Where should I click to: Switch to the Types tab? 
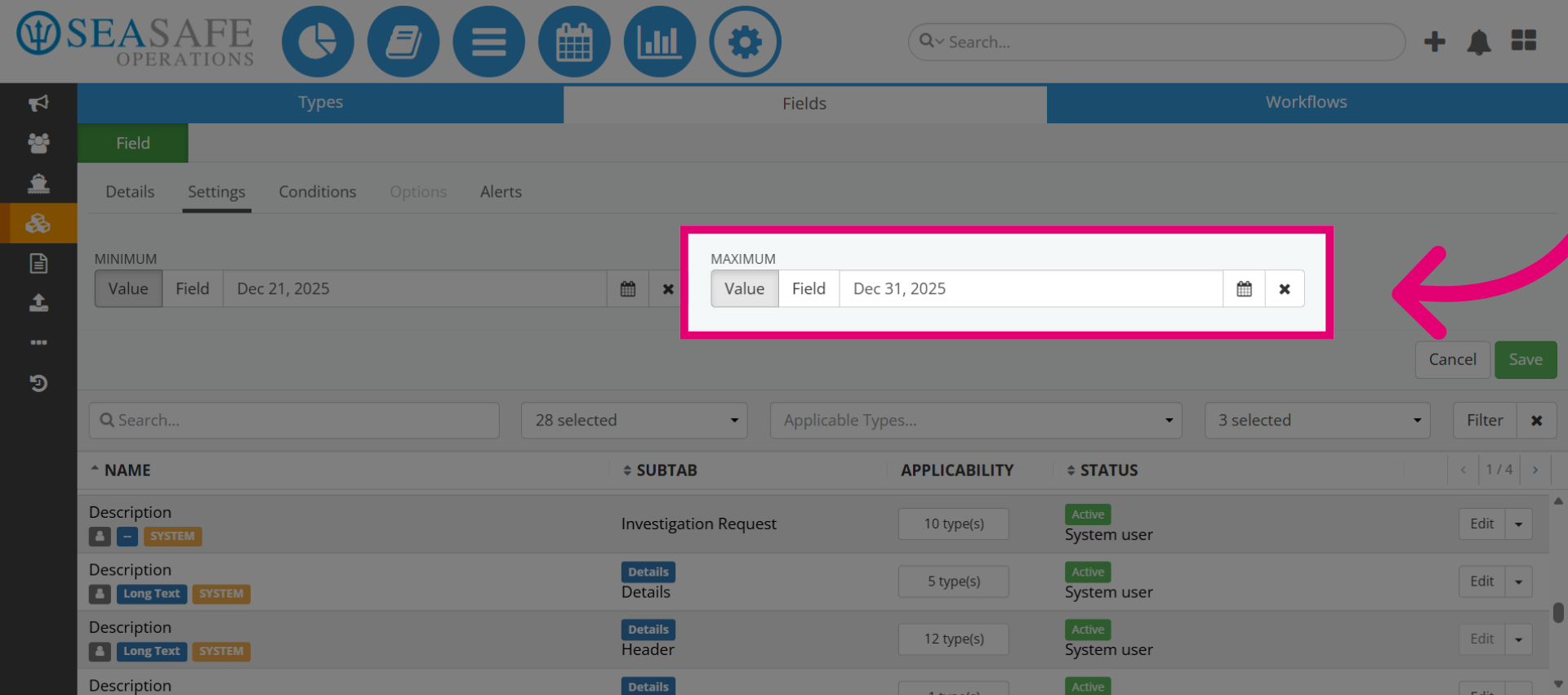tap(320, 103)
